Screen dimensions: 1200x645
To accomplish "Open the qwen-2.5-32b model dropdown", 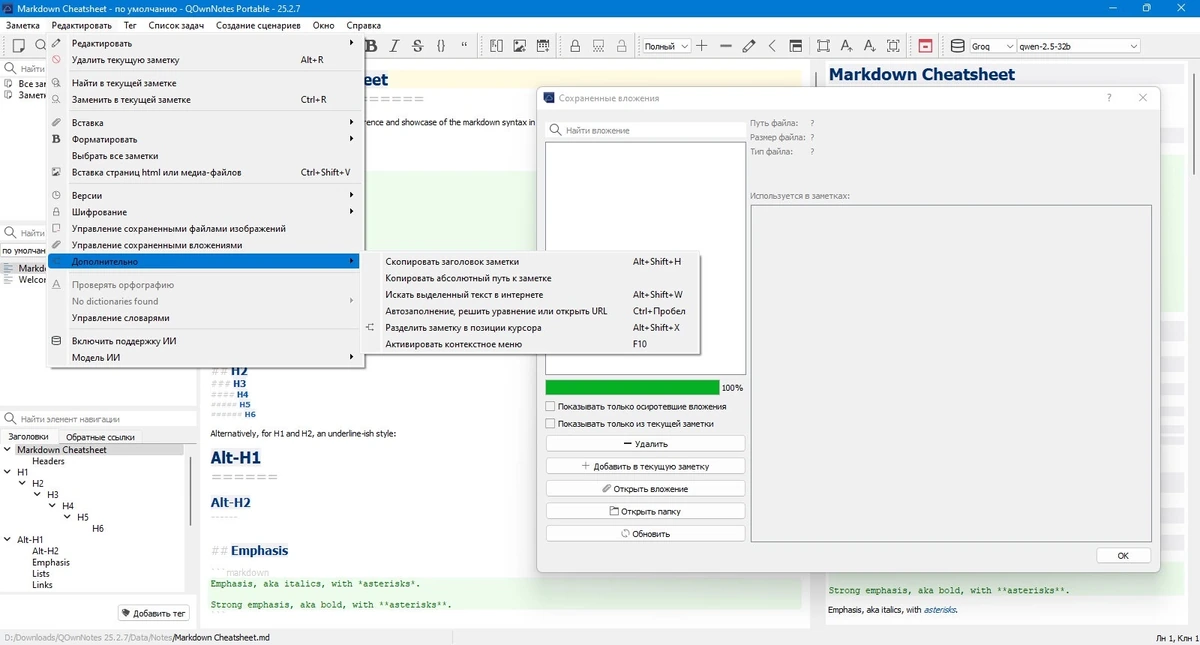I will [x=1078, y=46].
